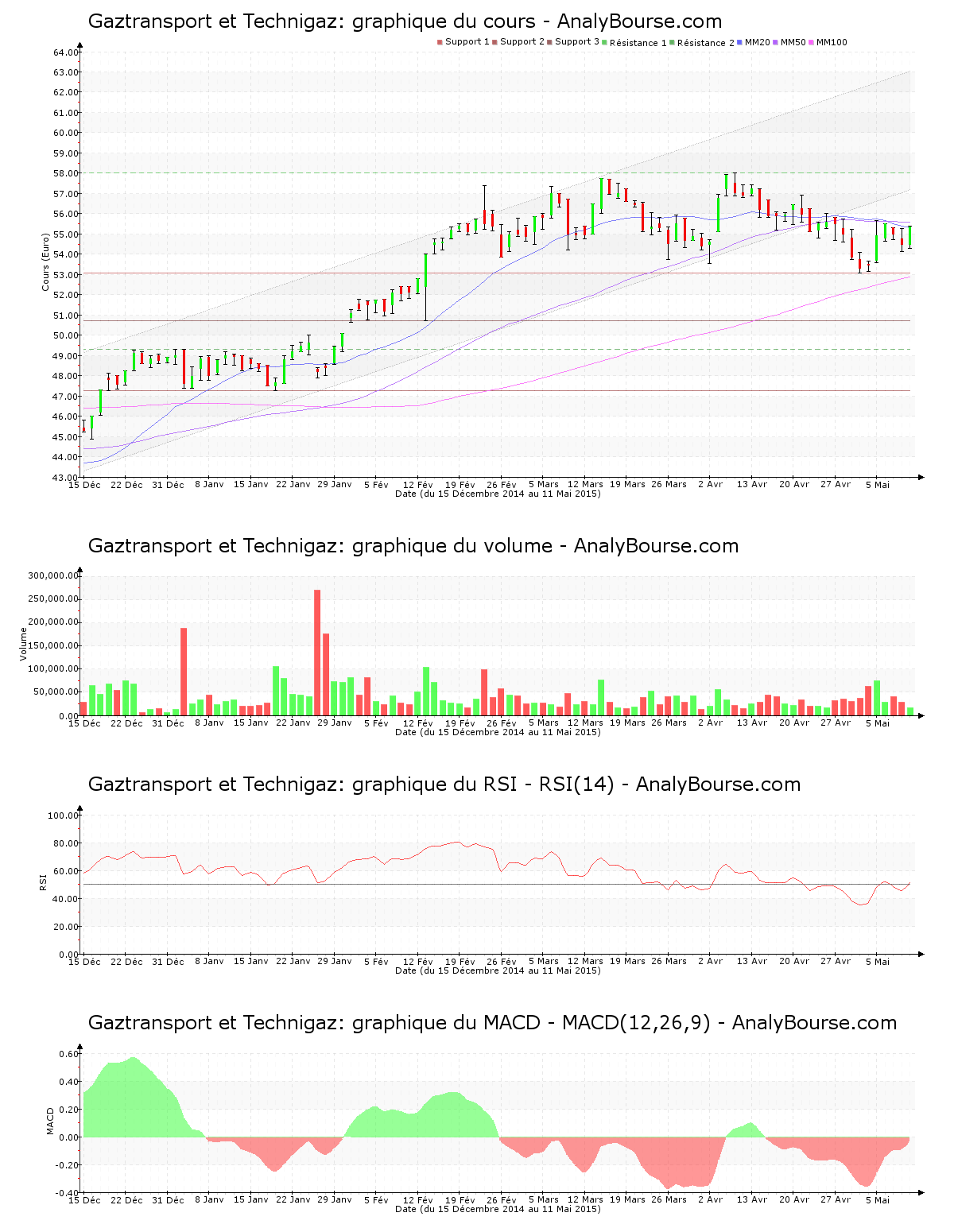Image resolution: width=954 pixels, height=1232 pixels.
Task: Click the tallest red volume bar
Action: pos(317,652)
